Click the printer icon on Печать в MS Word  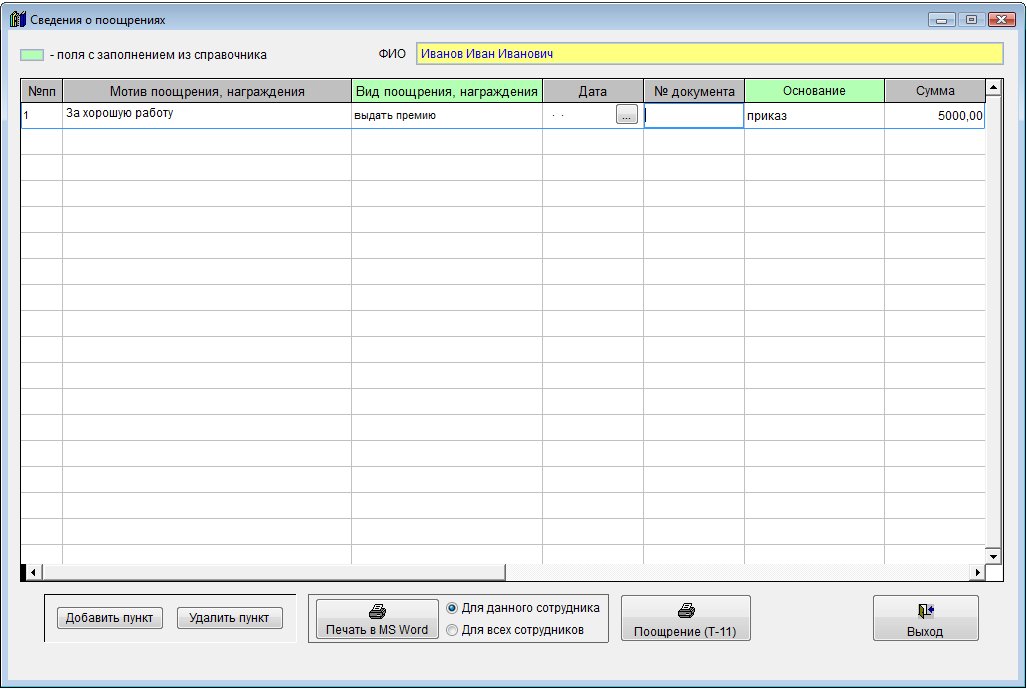click(377, 611)
